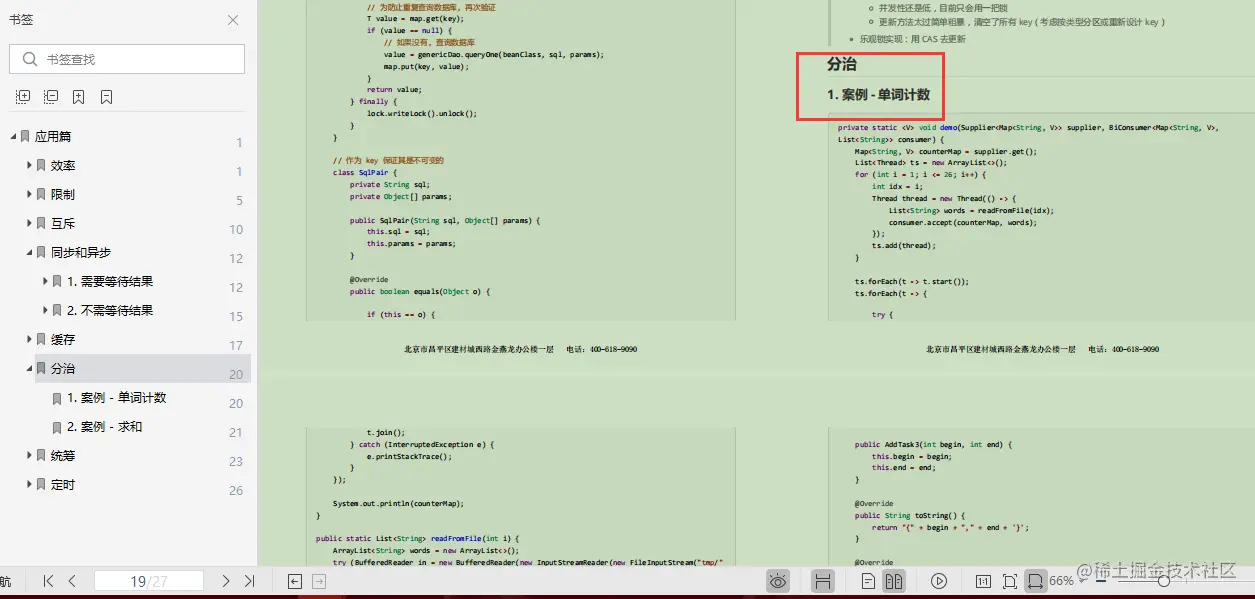
Task: Expand the 2. 不需等待结果 node
Action: click(46, 310)
